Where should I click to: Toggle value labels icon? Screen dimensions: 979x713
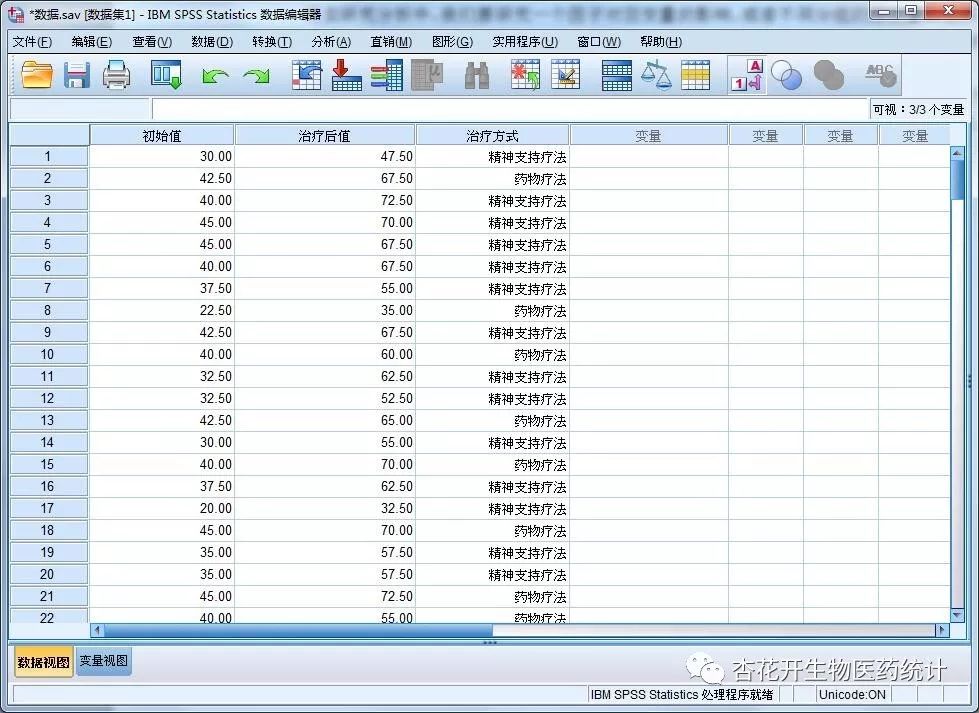(x=747, y=75)
